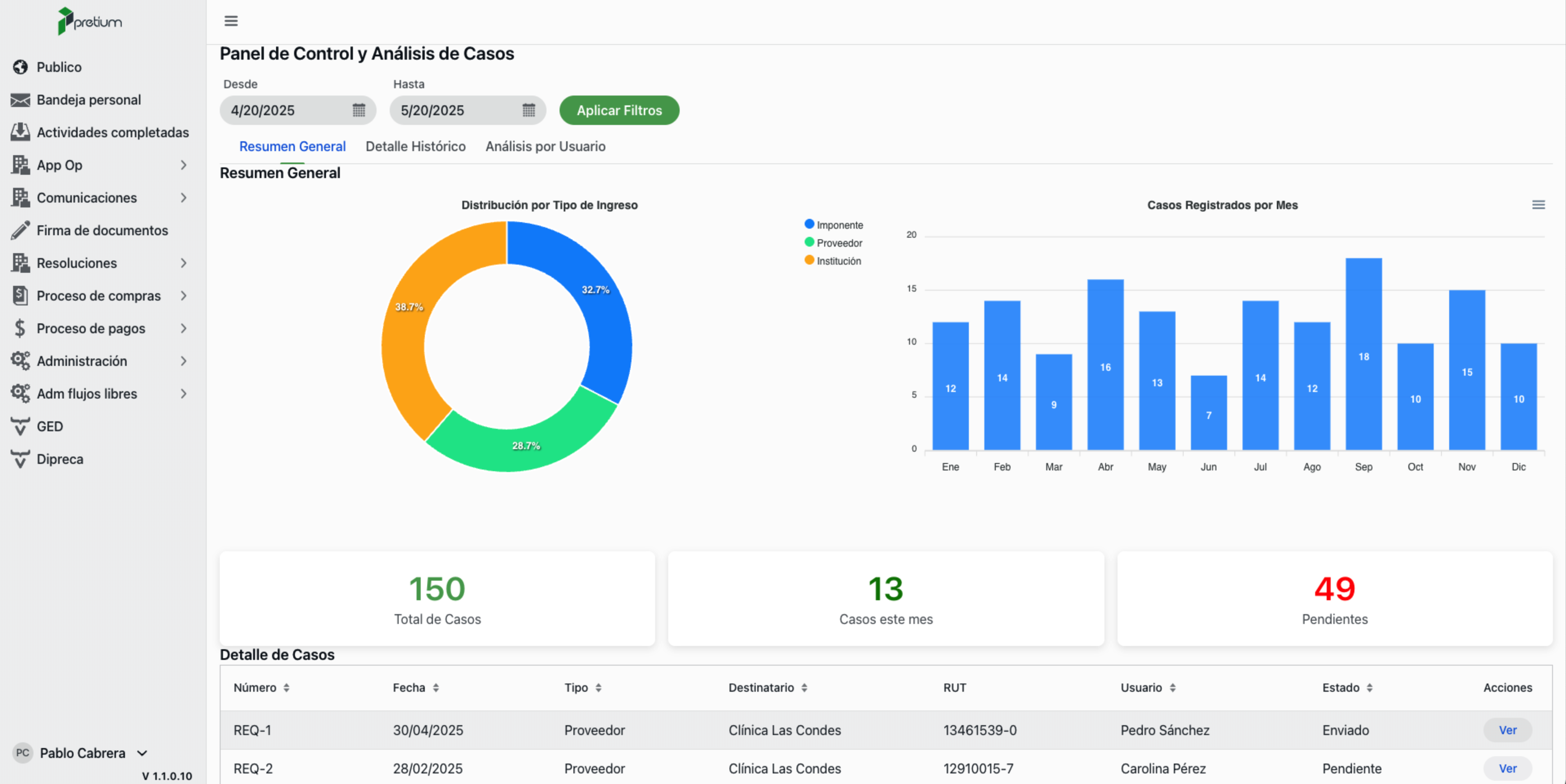Open the bar chart options menu icon
Screen dimensions: 1566x784
(1538, 205)
